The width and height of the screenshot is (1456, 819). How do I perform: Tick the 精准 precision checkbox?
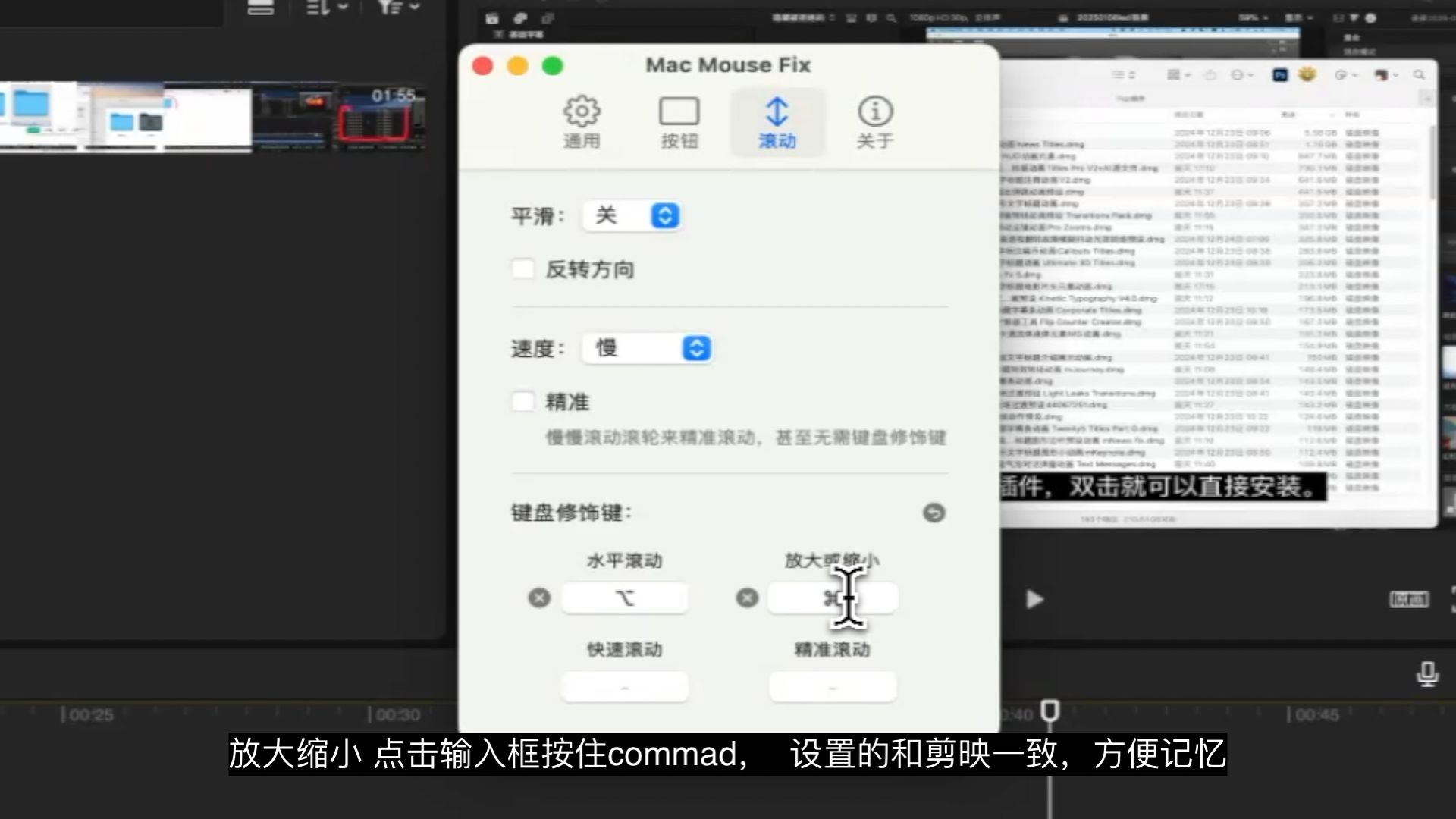click(x=523, y=401)
